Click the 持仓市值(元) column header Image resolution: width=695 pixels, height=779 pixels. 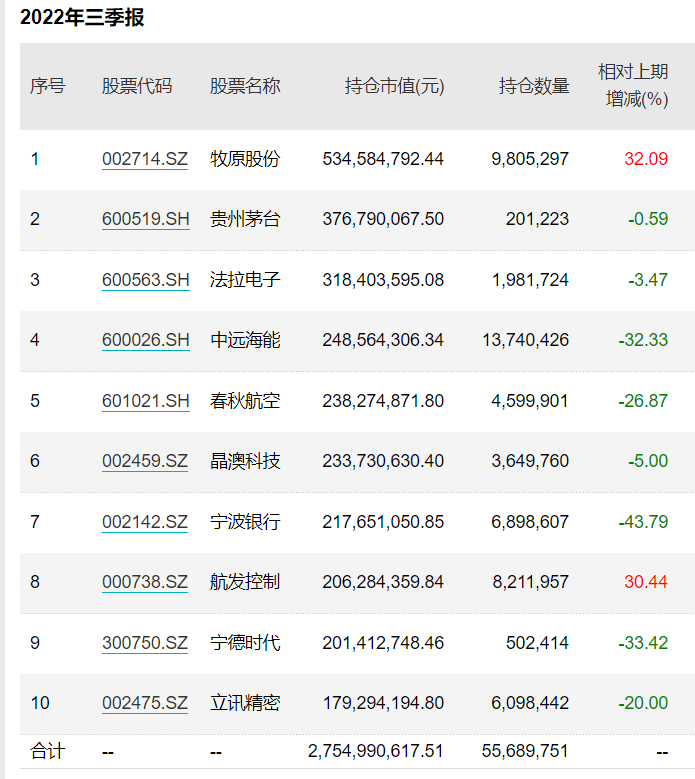pos(394,86)
